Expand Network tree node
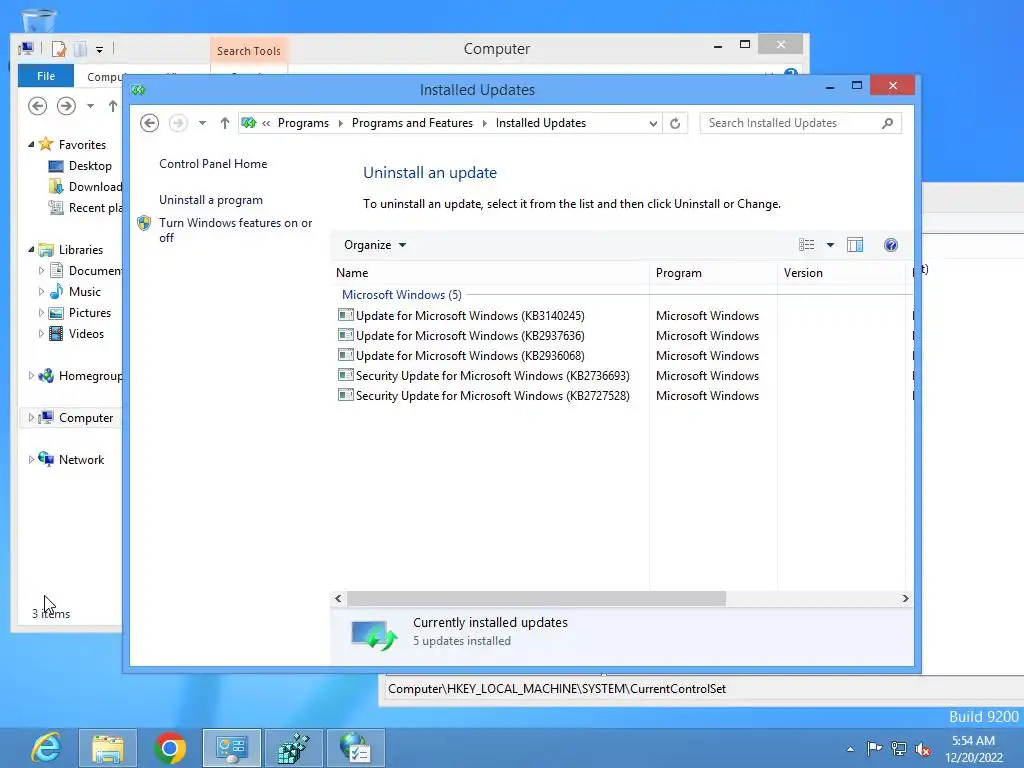Screen dimensions: 1024x768 31,460
